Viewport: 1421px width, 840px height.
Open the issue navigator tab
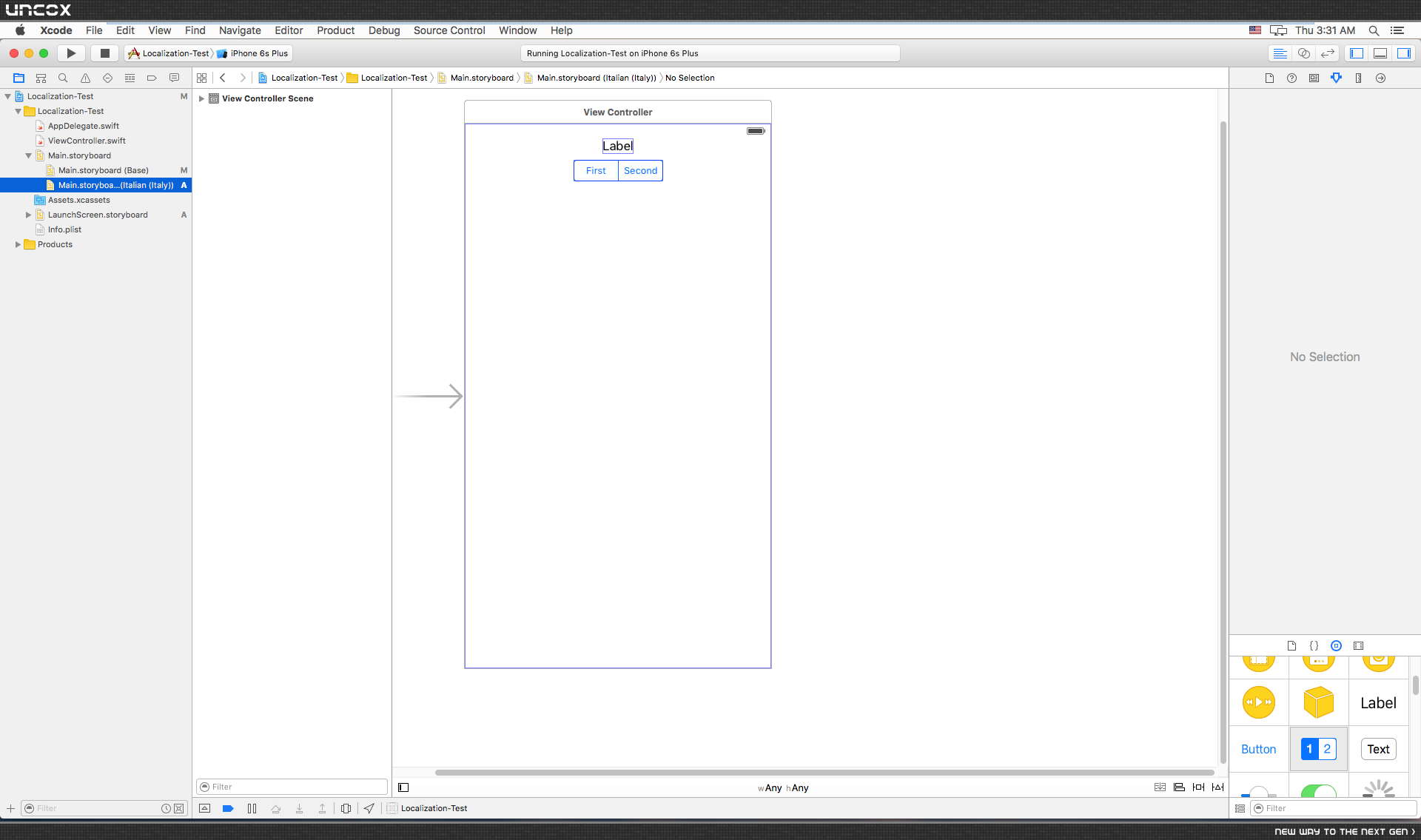pos(85,78)
